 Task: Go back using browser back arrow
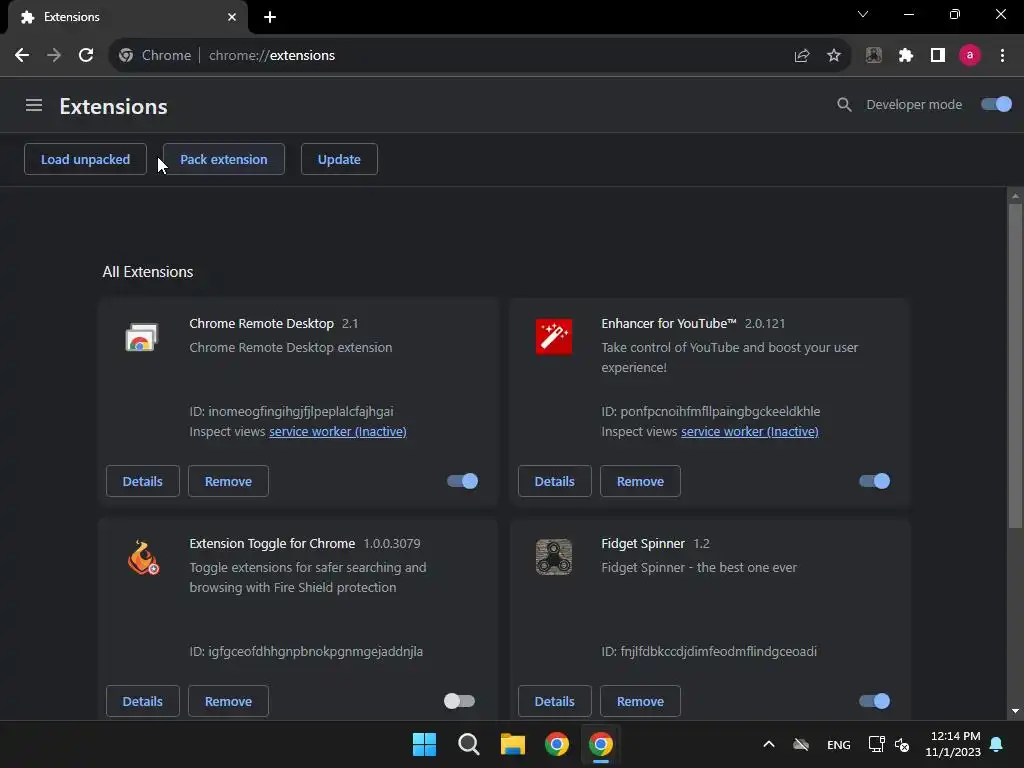22,56
